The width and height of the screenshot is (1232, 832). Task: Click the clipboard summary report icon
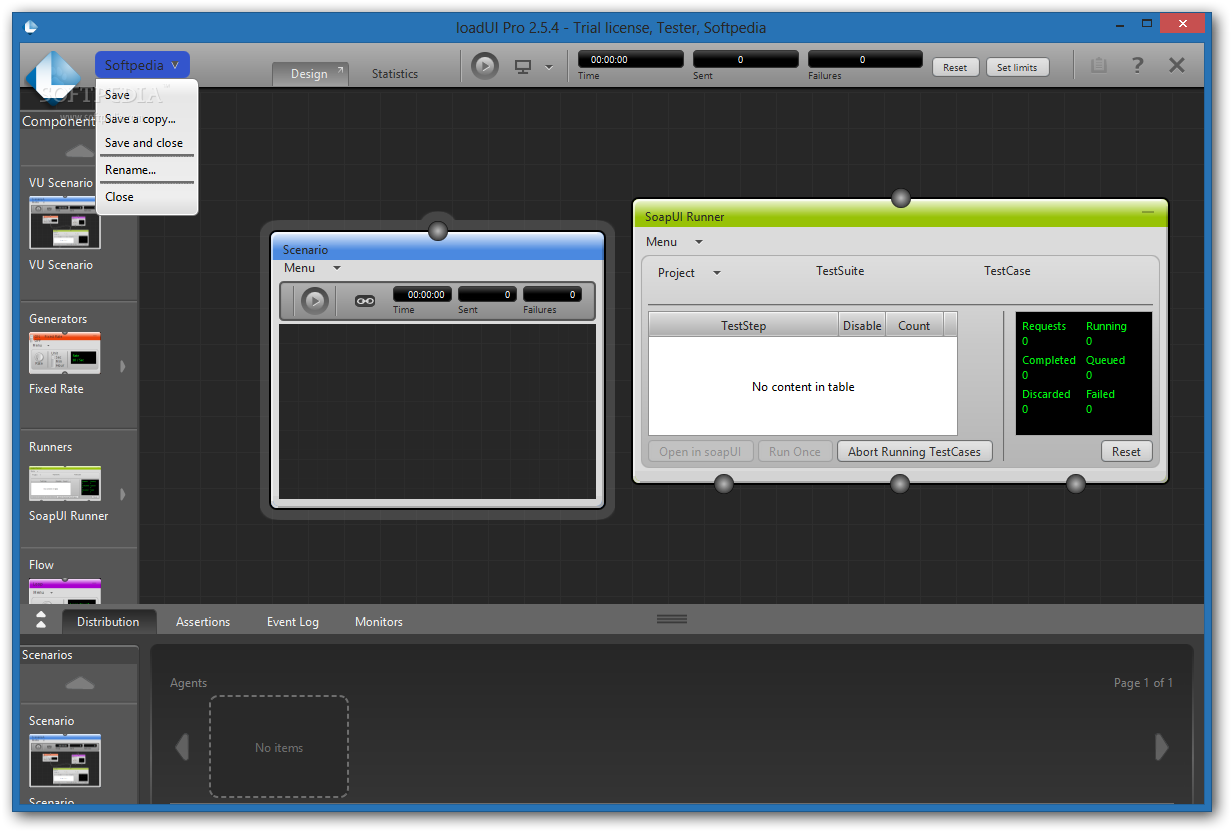coord(1099,65)
